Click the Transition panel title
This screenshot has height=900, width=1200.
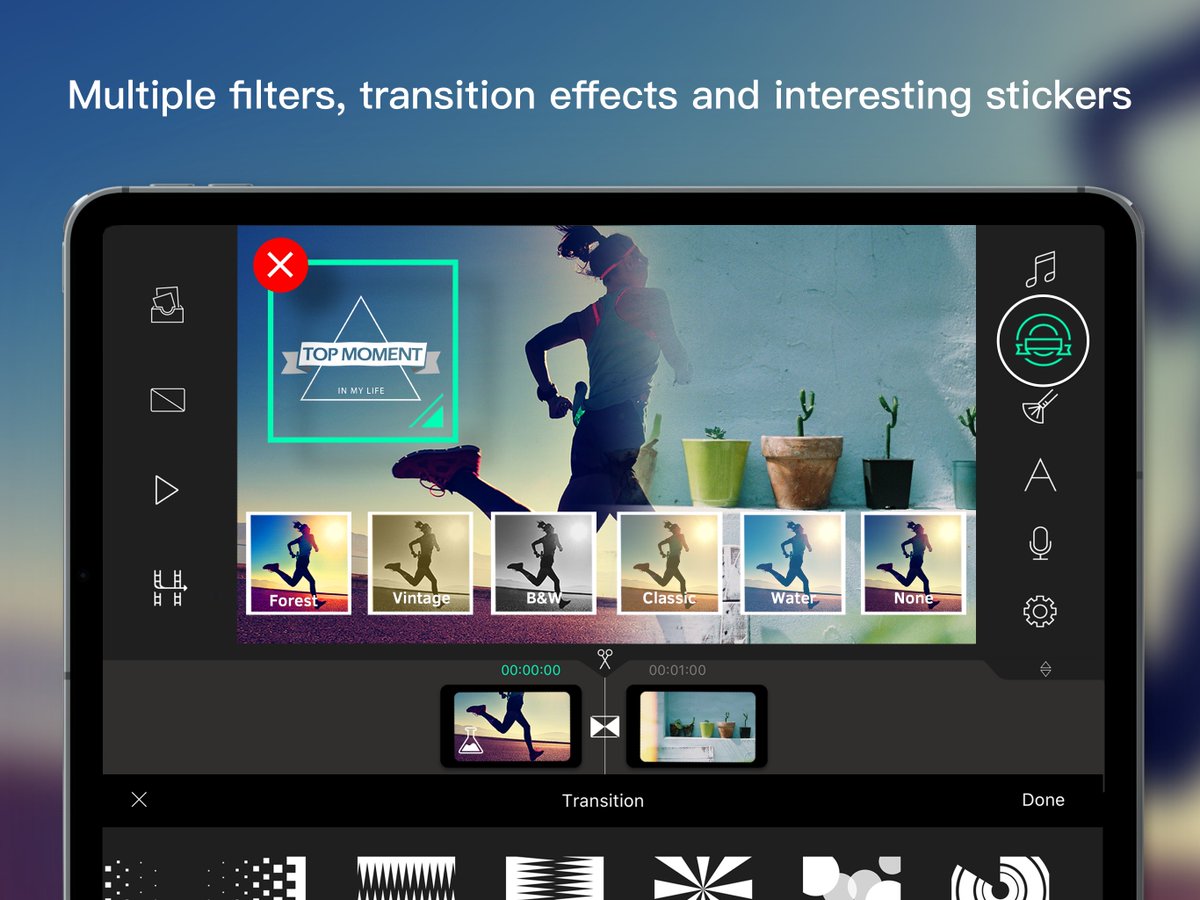point(603,800)
